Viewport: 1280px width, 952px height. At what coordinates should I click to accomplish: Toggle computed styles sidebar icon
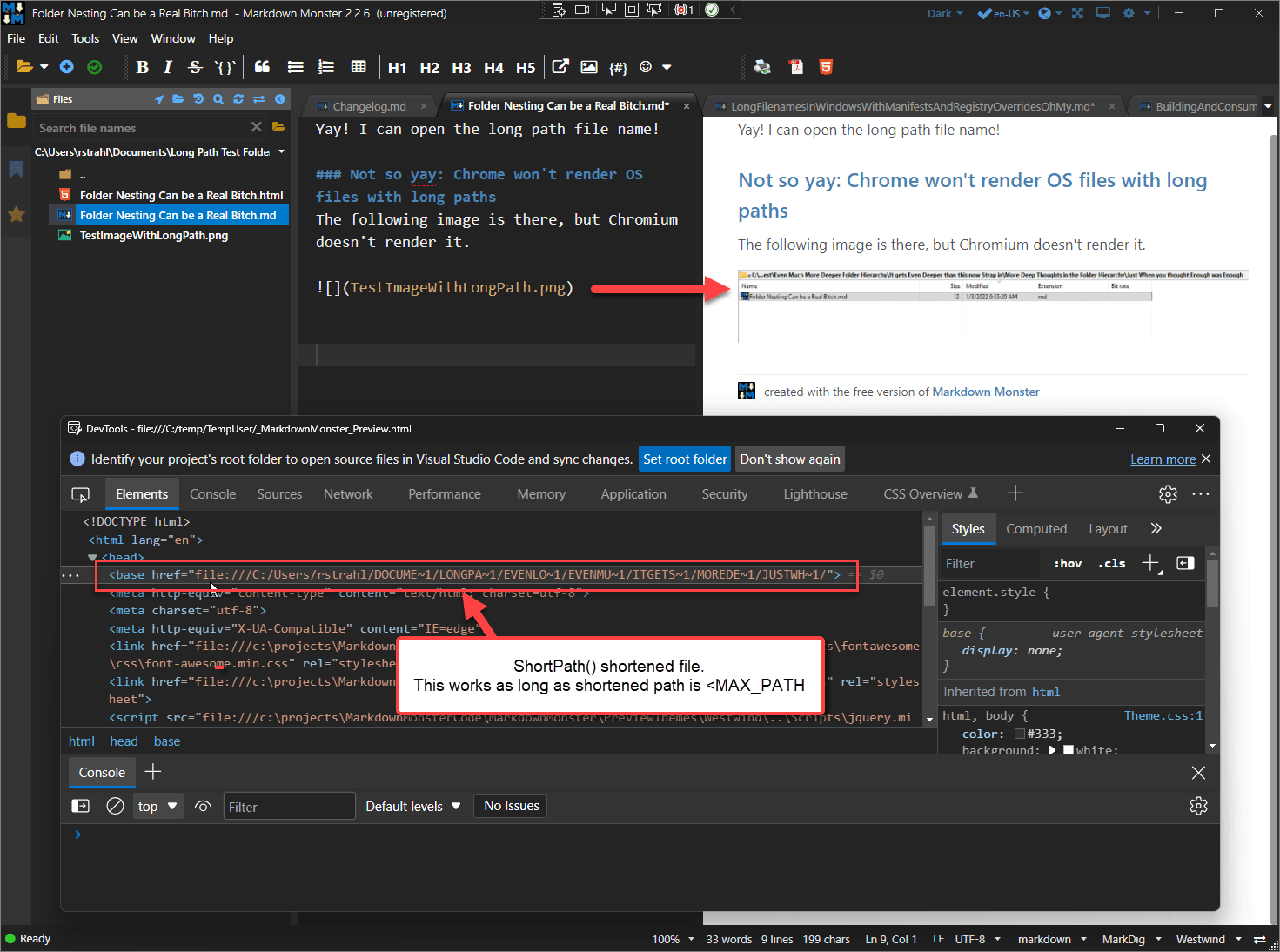coord(1185,563)
